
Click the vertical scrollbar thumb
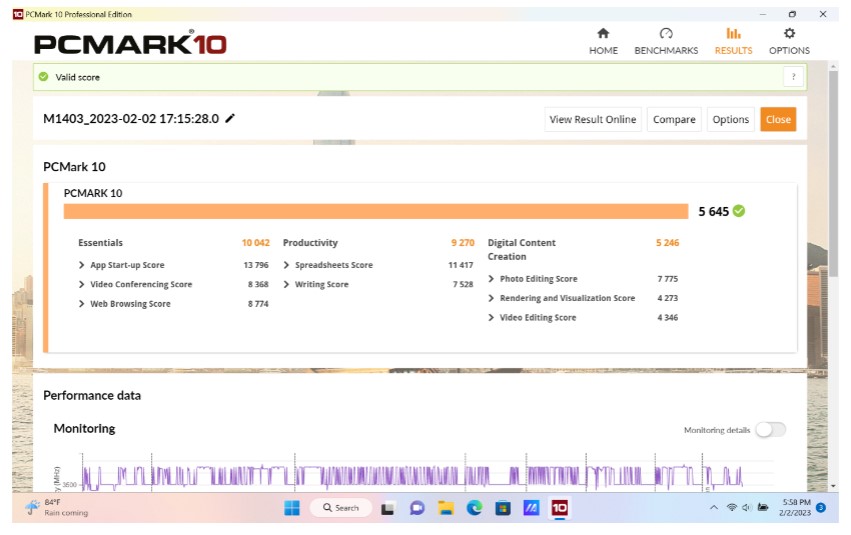tap(833, 174)
